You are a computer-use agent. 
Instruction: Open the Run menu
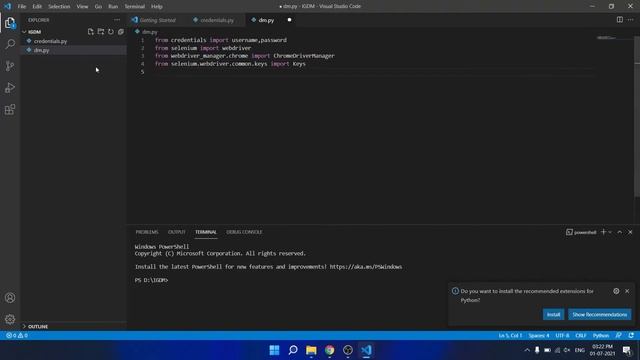tap(113, 6)
